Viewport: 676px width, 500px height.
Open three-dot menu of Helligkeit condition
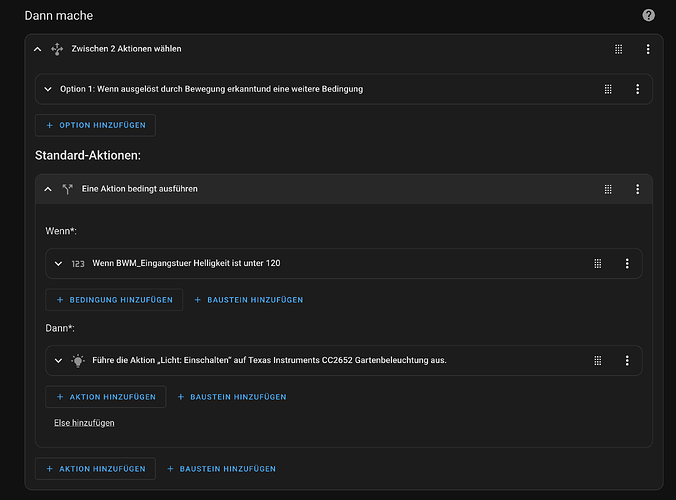tap(627, 263)
